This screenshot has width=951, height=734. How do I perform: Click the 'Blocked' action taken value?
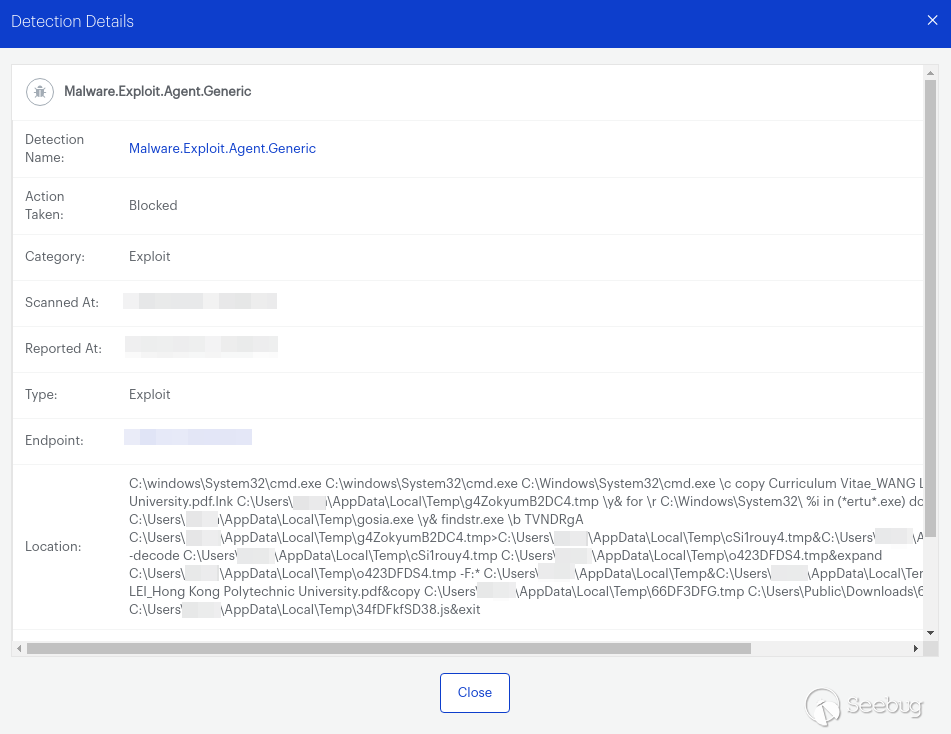[153, 206]
